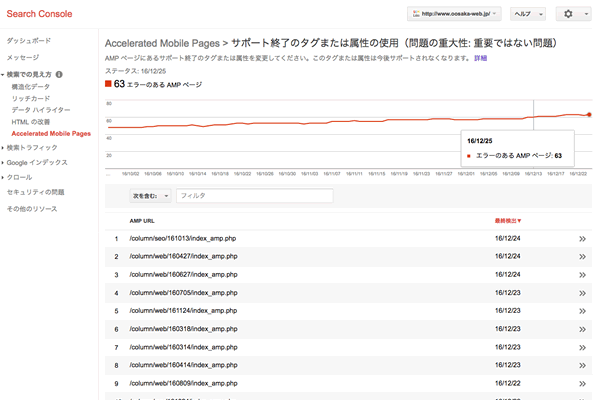600x400 pixels.
Task: Click the AMP URL column header
Action: [142, 221]
